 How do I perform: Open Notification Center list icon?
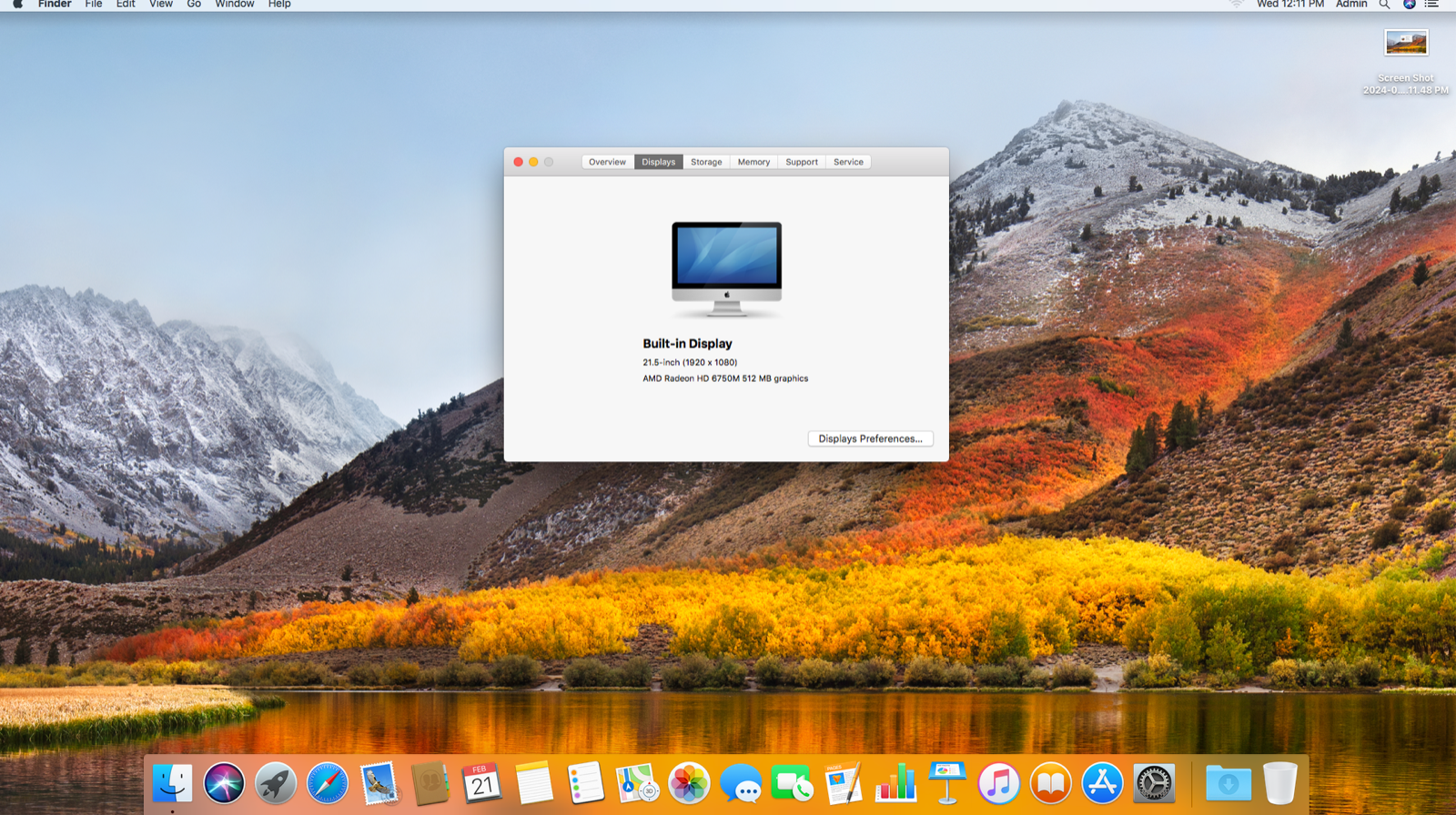(x=1431, y=5)
